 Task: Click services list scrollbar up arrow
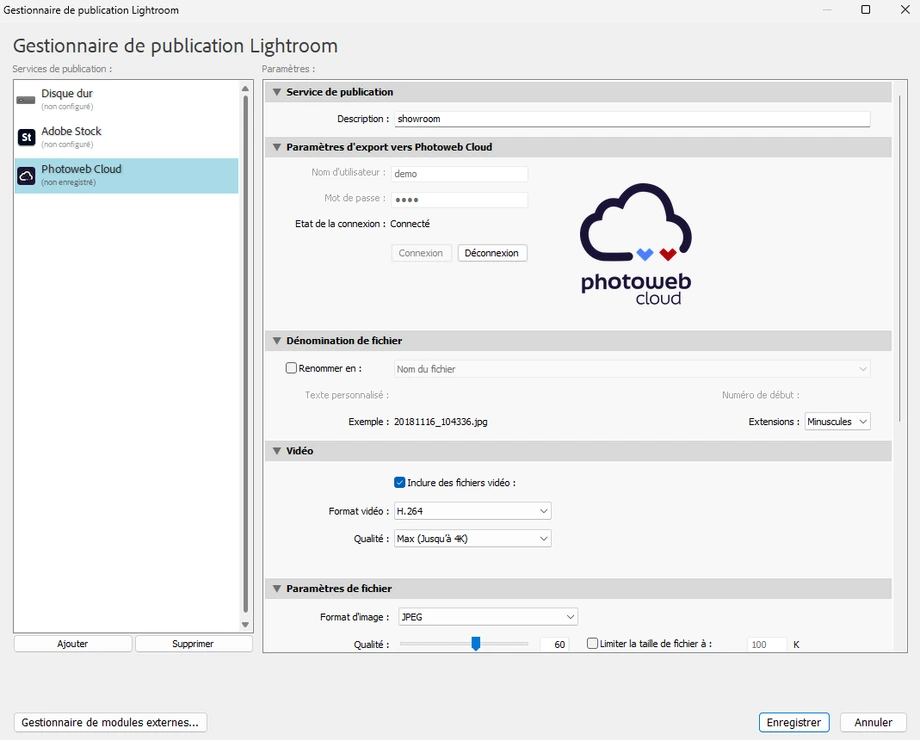245,89
